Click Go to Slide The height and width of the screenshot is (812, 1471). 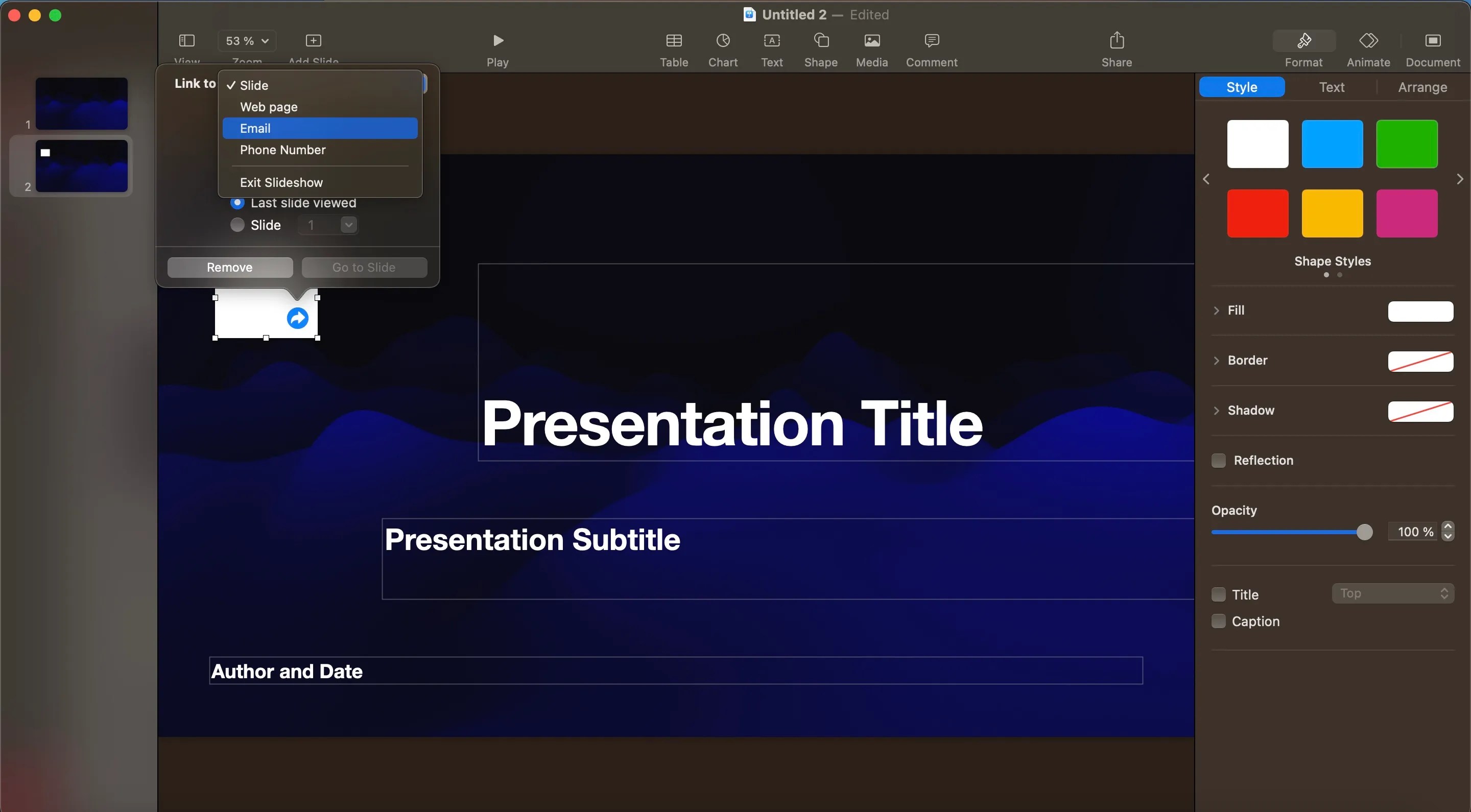[364, 267]
